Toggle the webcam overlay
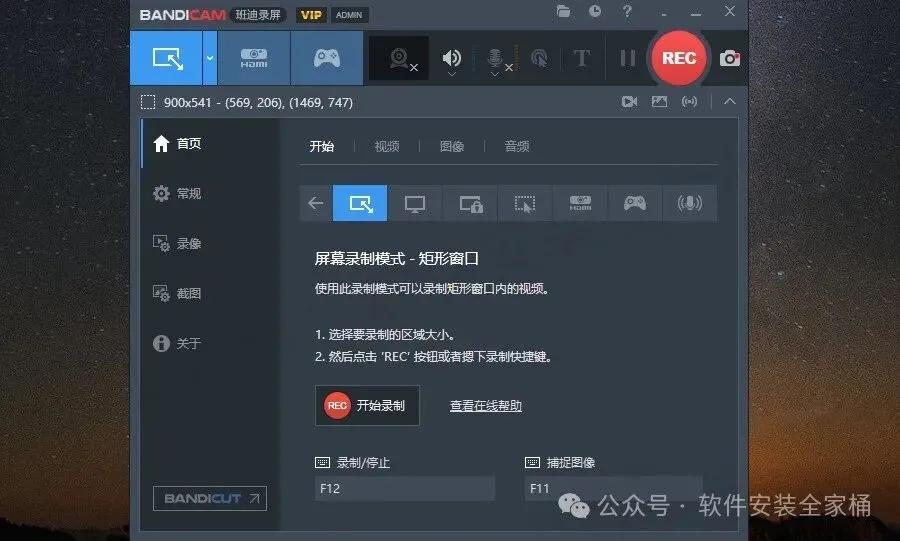 tap(399, 58)
